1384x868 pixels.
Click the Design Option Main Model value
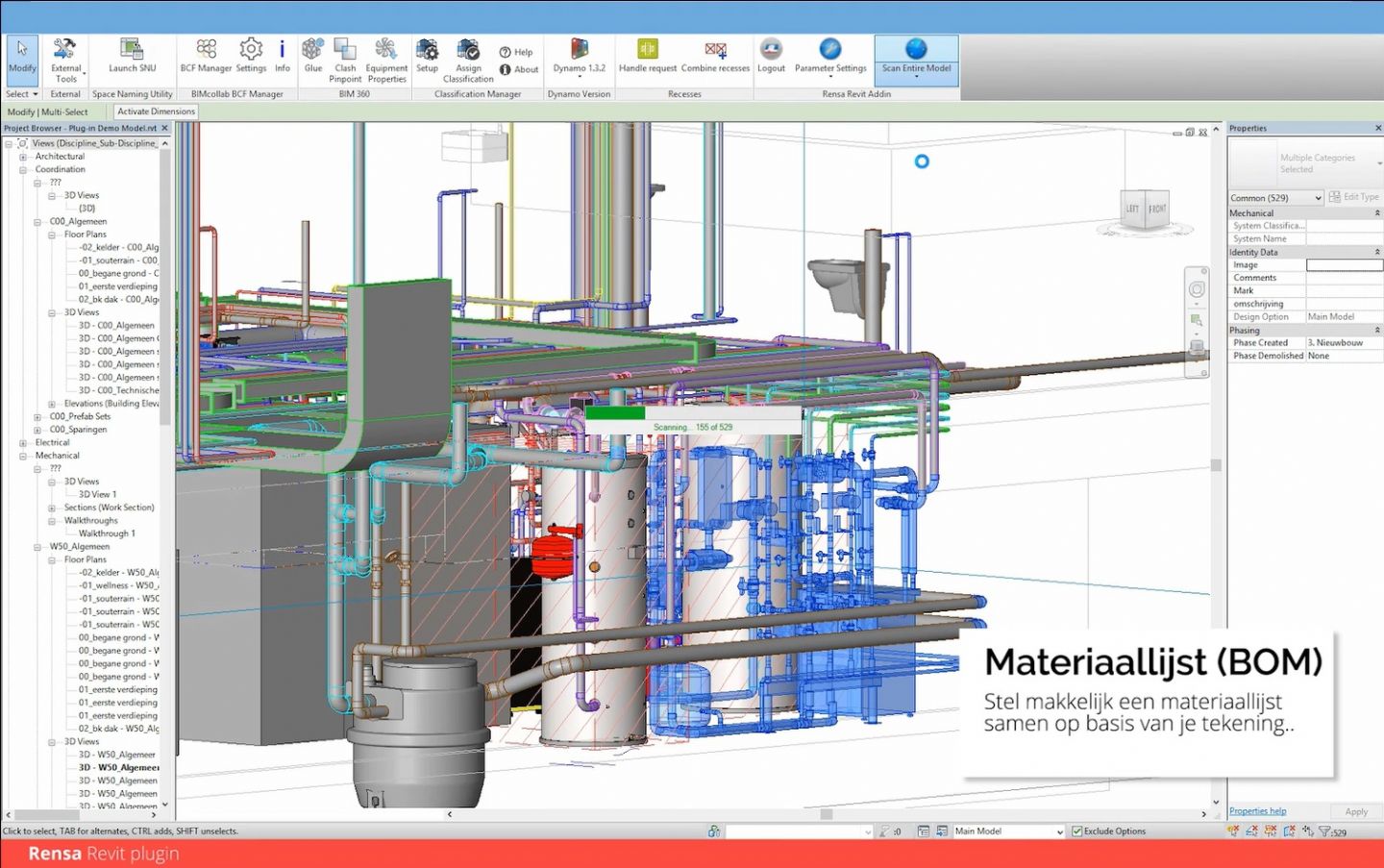(1344, 317)
